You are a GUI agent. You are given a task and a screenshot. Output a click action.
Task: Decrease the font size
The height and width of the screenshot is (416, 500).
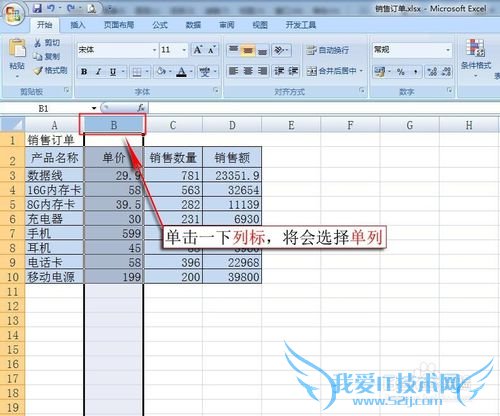pos(211,50)
